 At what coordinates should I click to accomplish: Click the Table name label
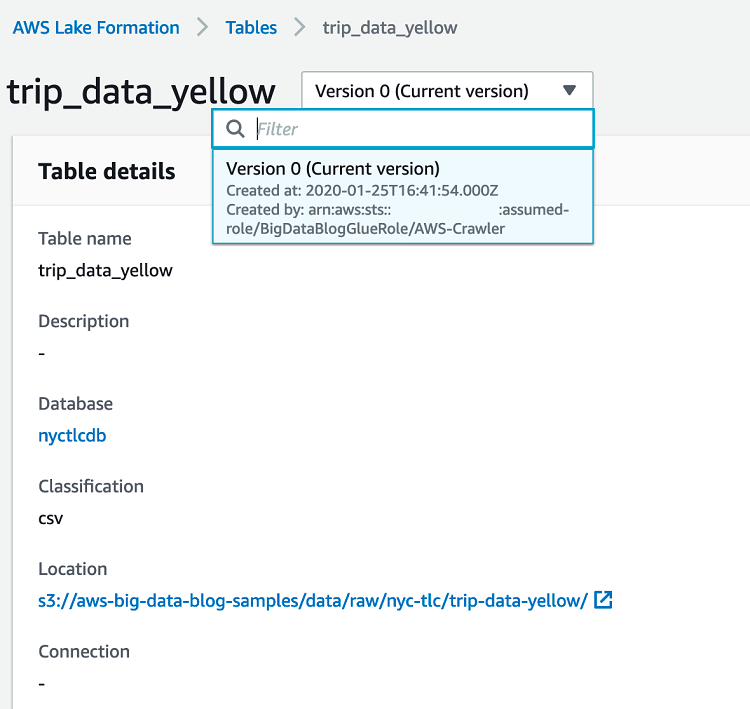point(85,239)
